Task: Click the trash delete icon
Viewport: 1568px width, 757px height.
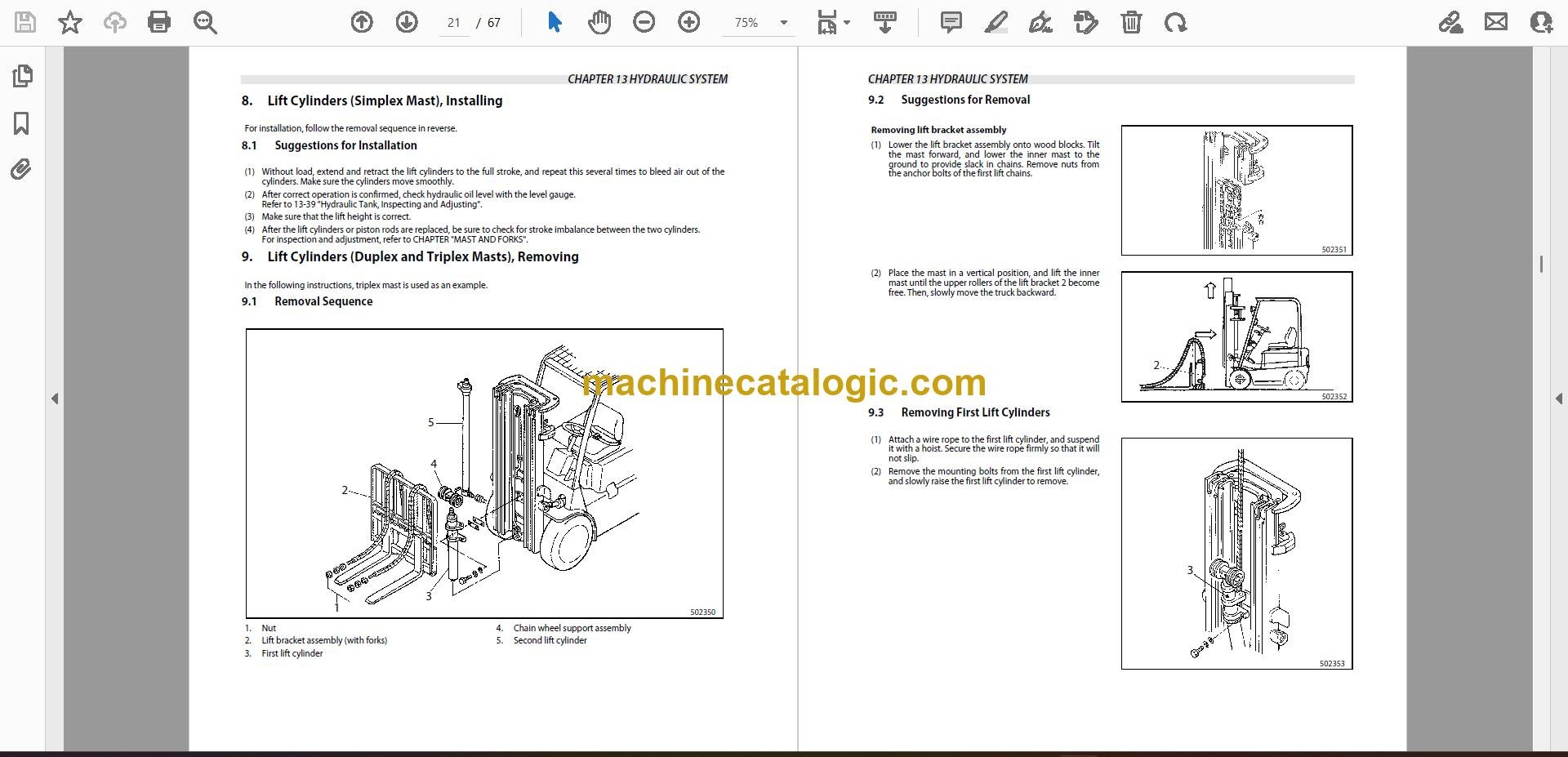Action: (x=1131, y=23)
